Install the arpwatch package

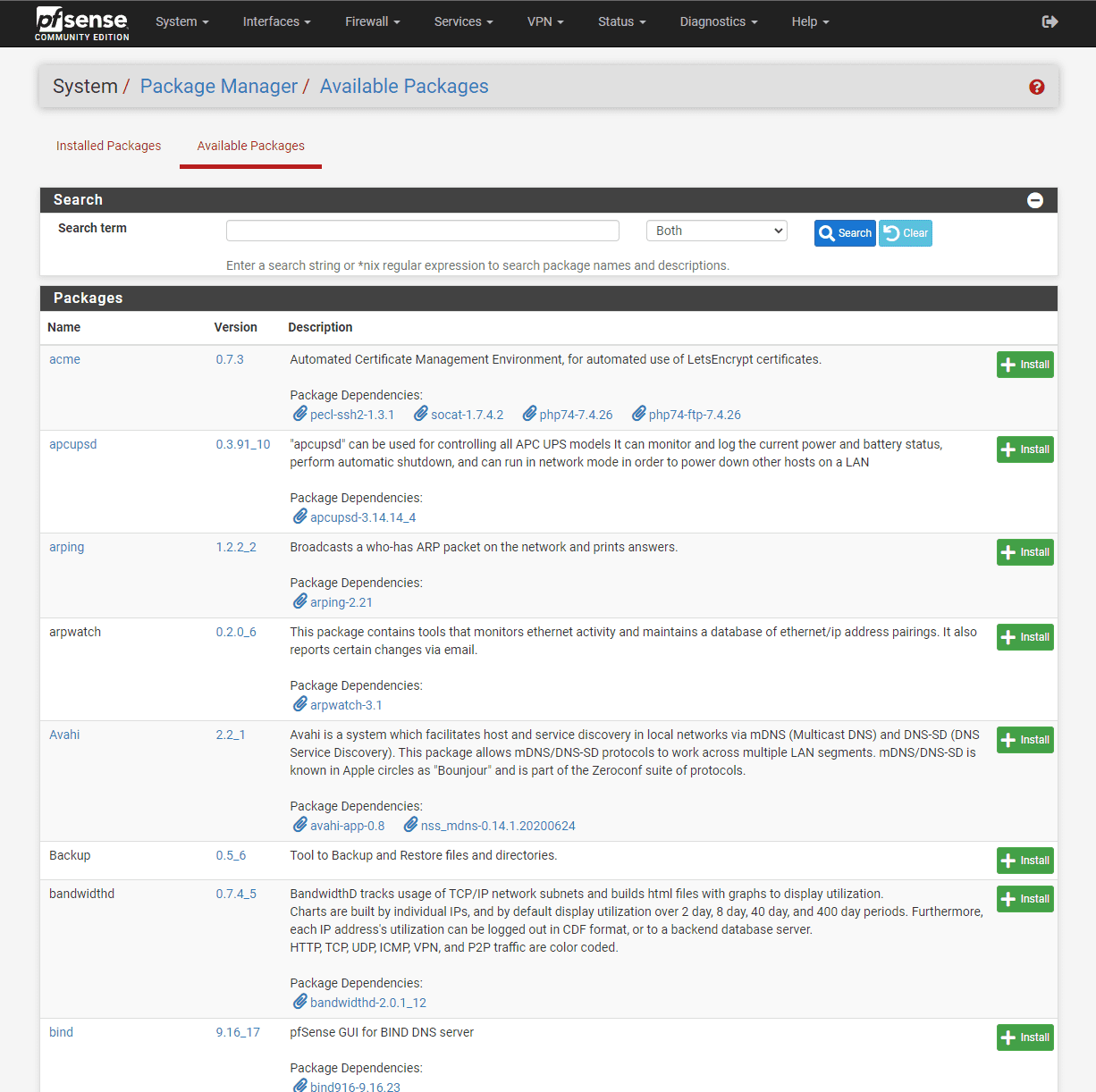[1025, 637]
